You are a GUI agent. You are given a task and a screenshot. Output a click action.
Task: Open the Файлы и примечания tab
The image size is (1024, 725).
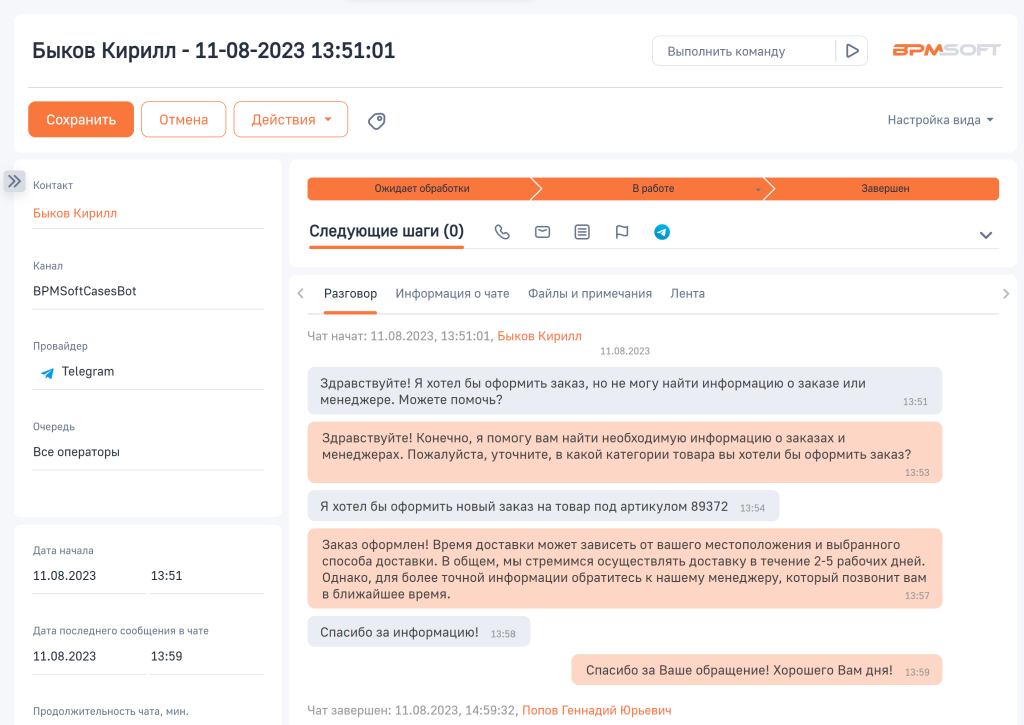point(590,294)
